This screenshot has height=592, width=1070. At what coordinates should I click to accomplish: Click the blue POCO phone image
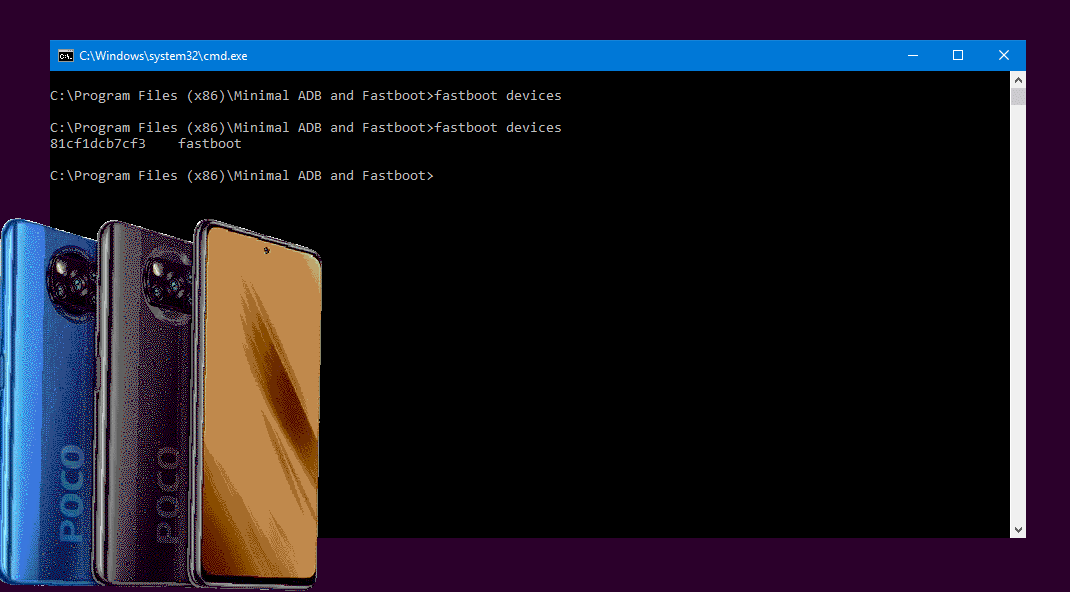(48, 402)
